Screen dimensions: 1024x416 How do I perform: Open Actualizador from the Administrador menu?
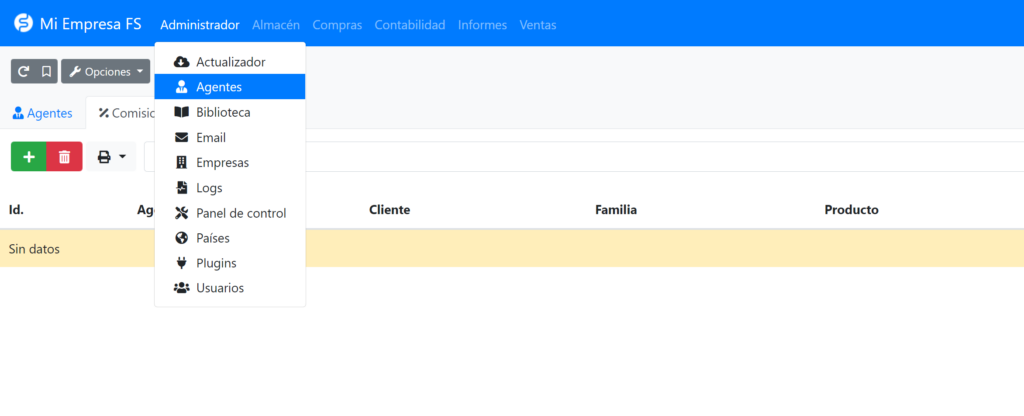230,62
